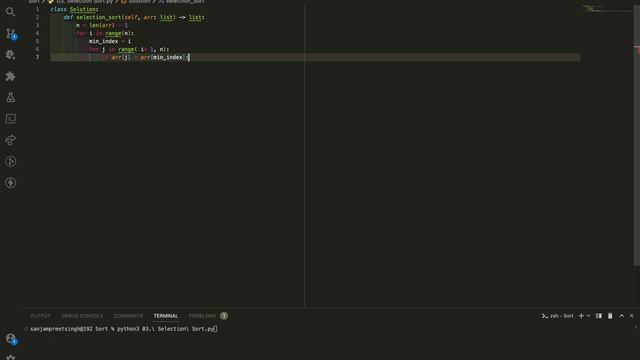The height and width of the screenshot is (360, 640).
Task: Click 'for i in range(n):' on line 4
Action: pyautogui.click(x=105, y=33)
